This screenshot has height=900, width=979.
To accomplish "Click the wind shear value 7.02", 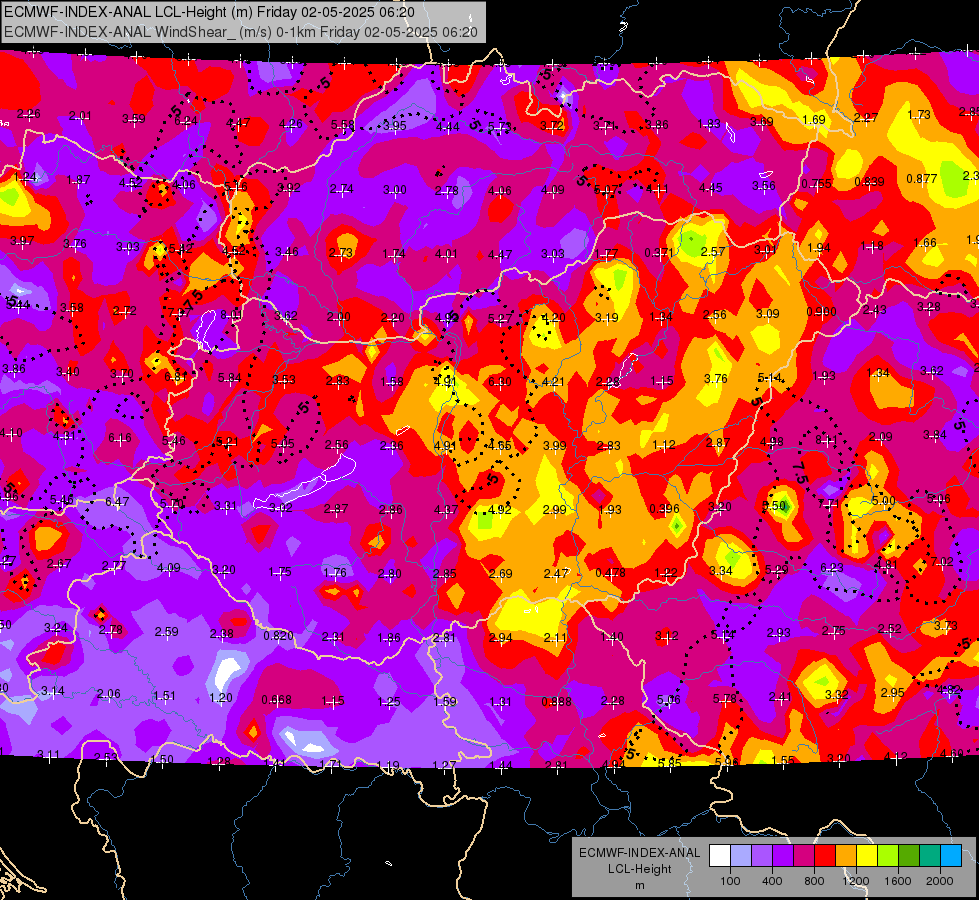I will point(942,561).
